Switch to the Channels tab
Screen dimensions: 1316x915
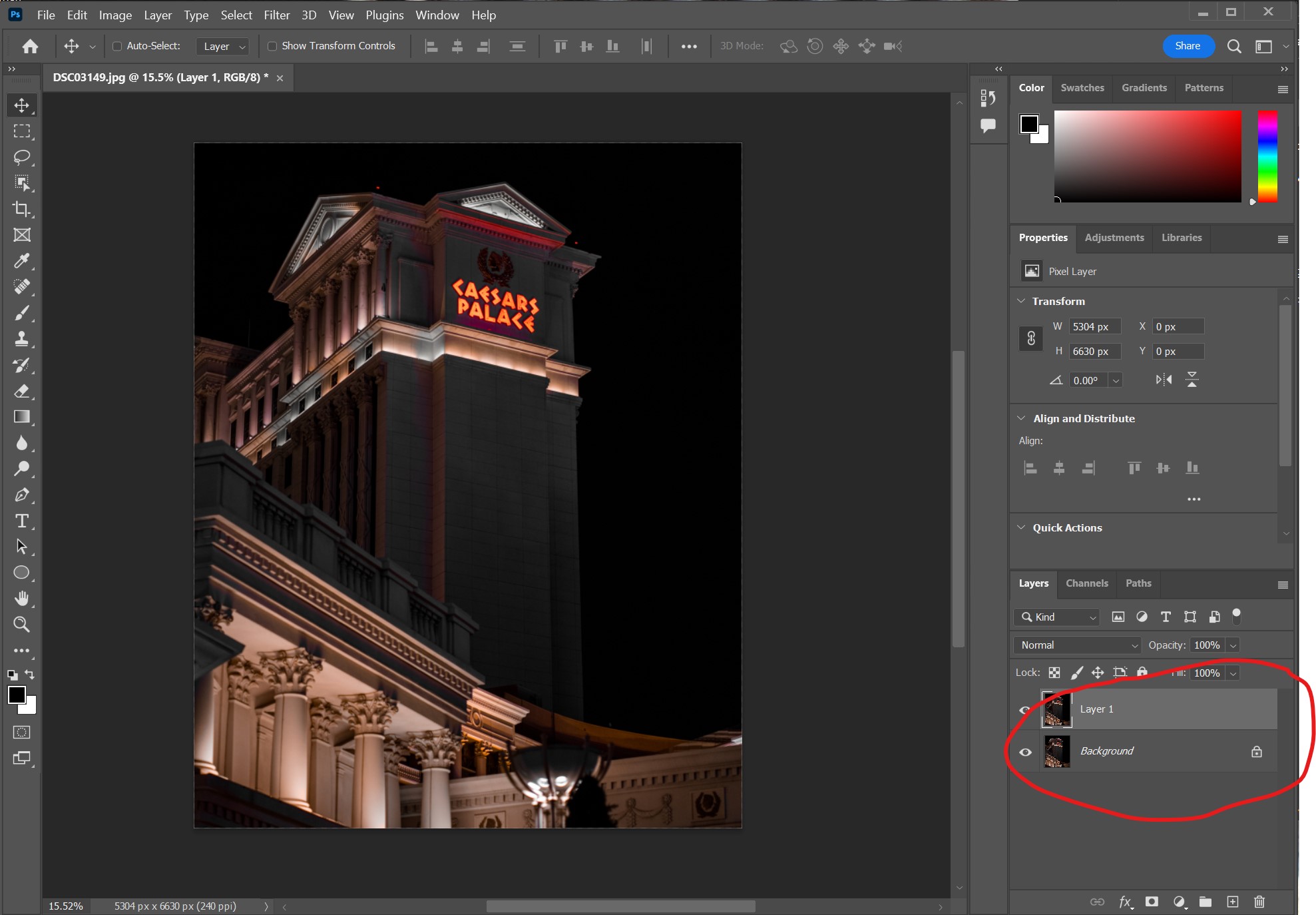[1086, 583]
